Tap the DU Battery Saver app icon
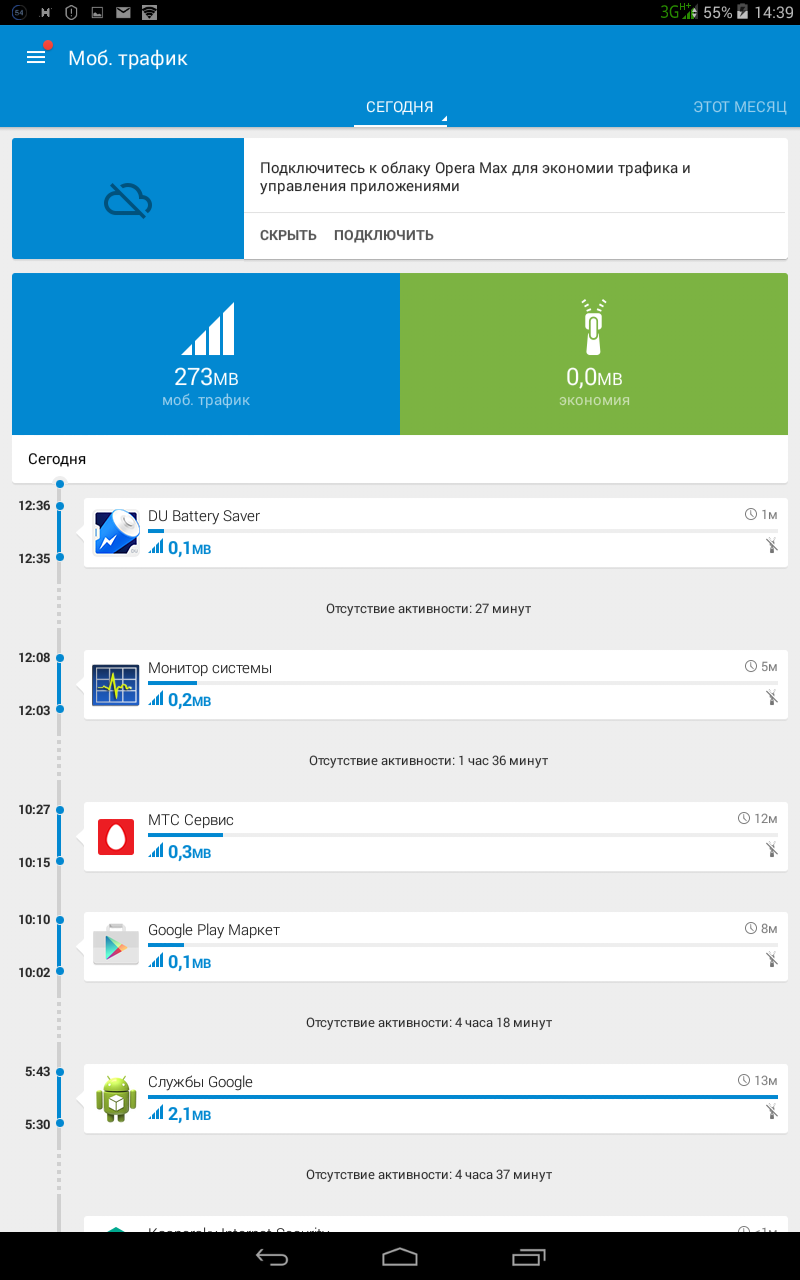 tap(116, 533)
